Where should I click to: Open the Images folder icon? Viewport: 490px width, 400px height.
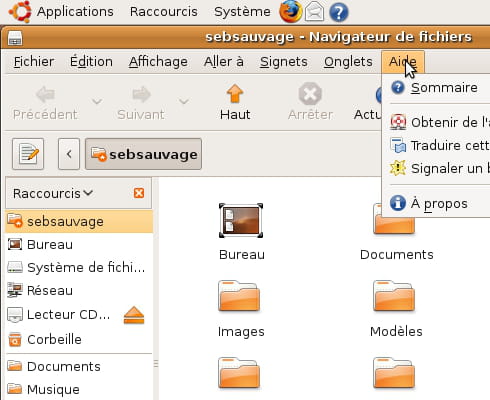pos(239,296)
